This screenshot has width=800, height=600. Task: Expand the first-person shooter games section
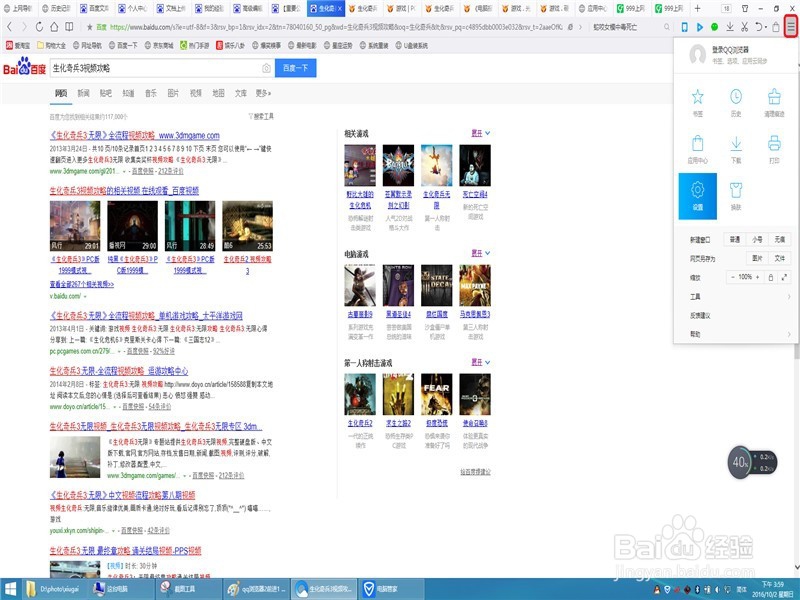click(481, 362)
